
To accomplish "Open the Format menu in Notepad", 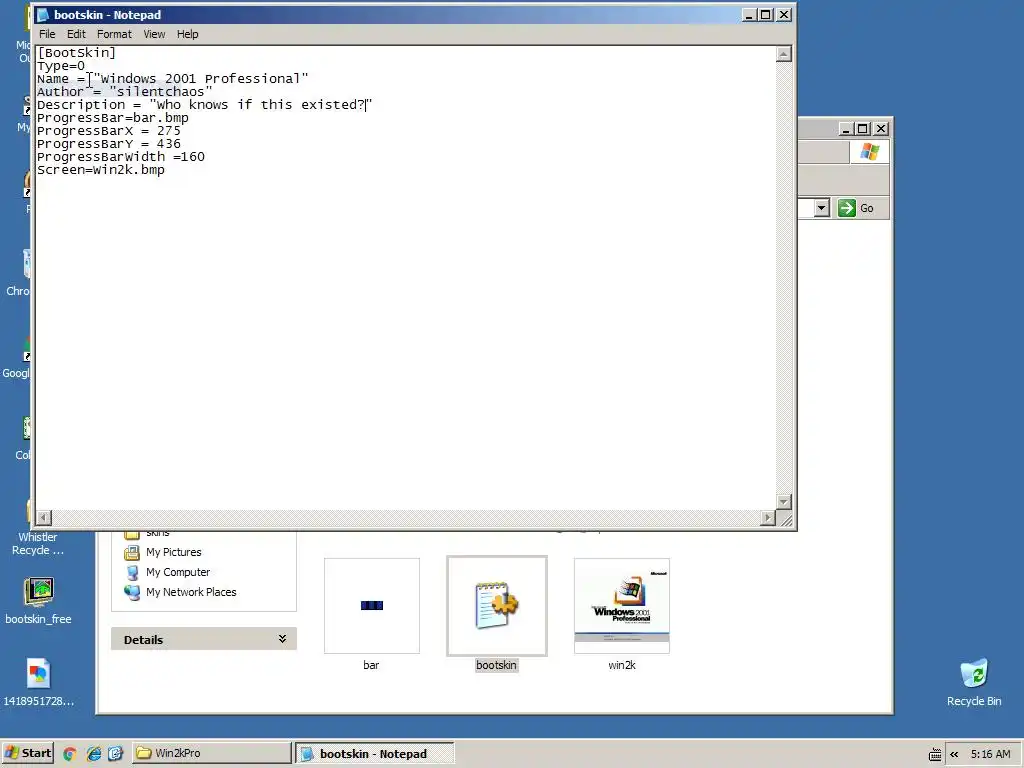I will (114, 34).
